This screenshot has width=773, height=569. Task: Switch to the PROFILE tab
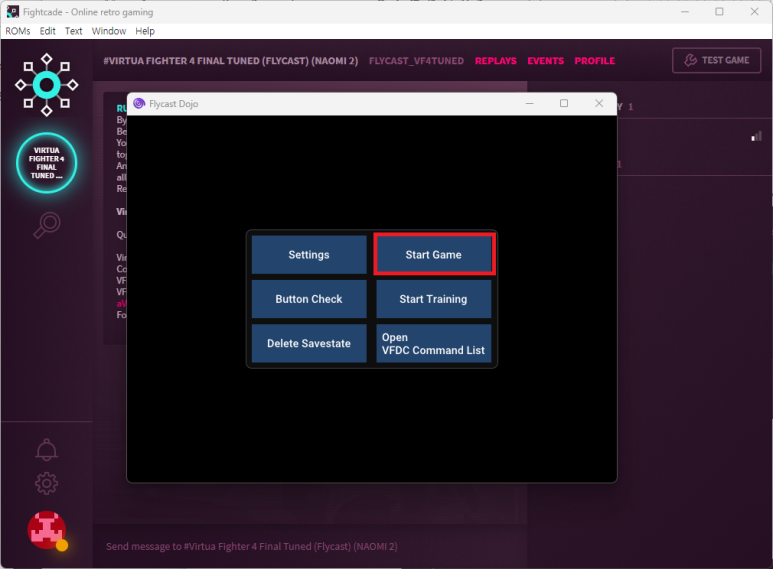point(595,61)
